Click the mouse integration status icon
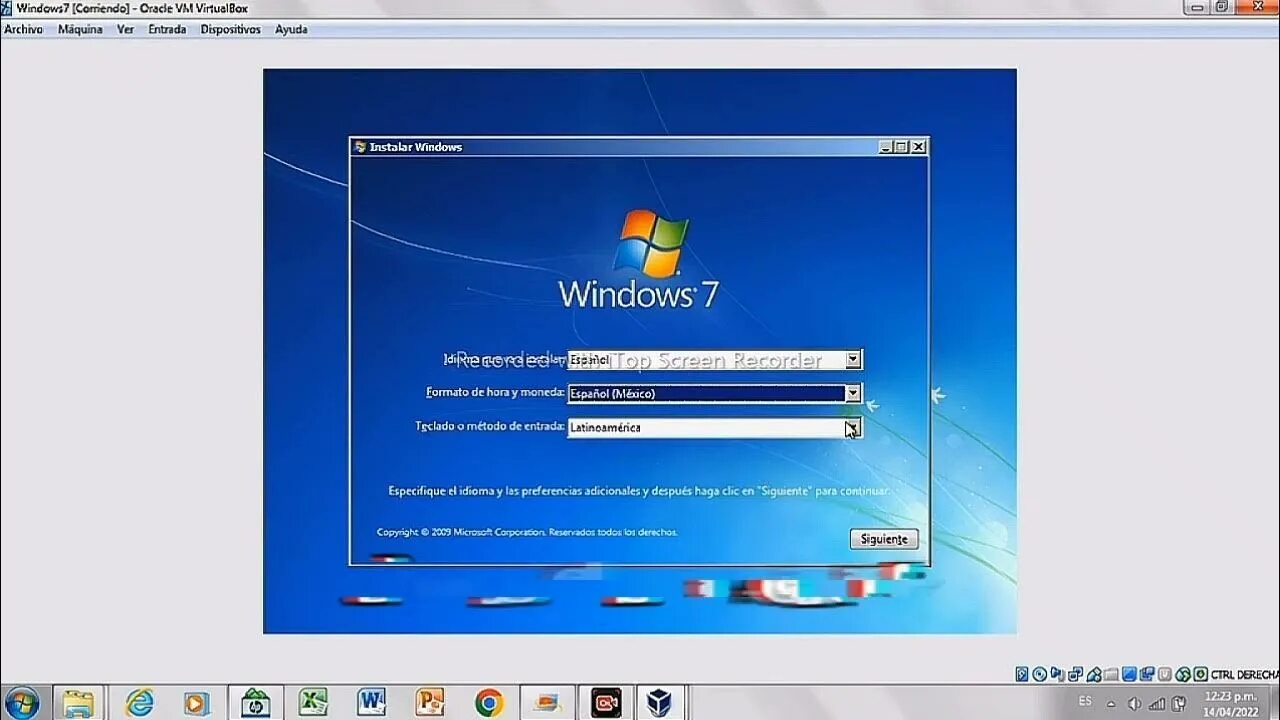 coord(1183,674)
